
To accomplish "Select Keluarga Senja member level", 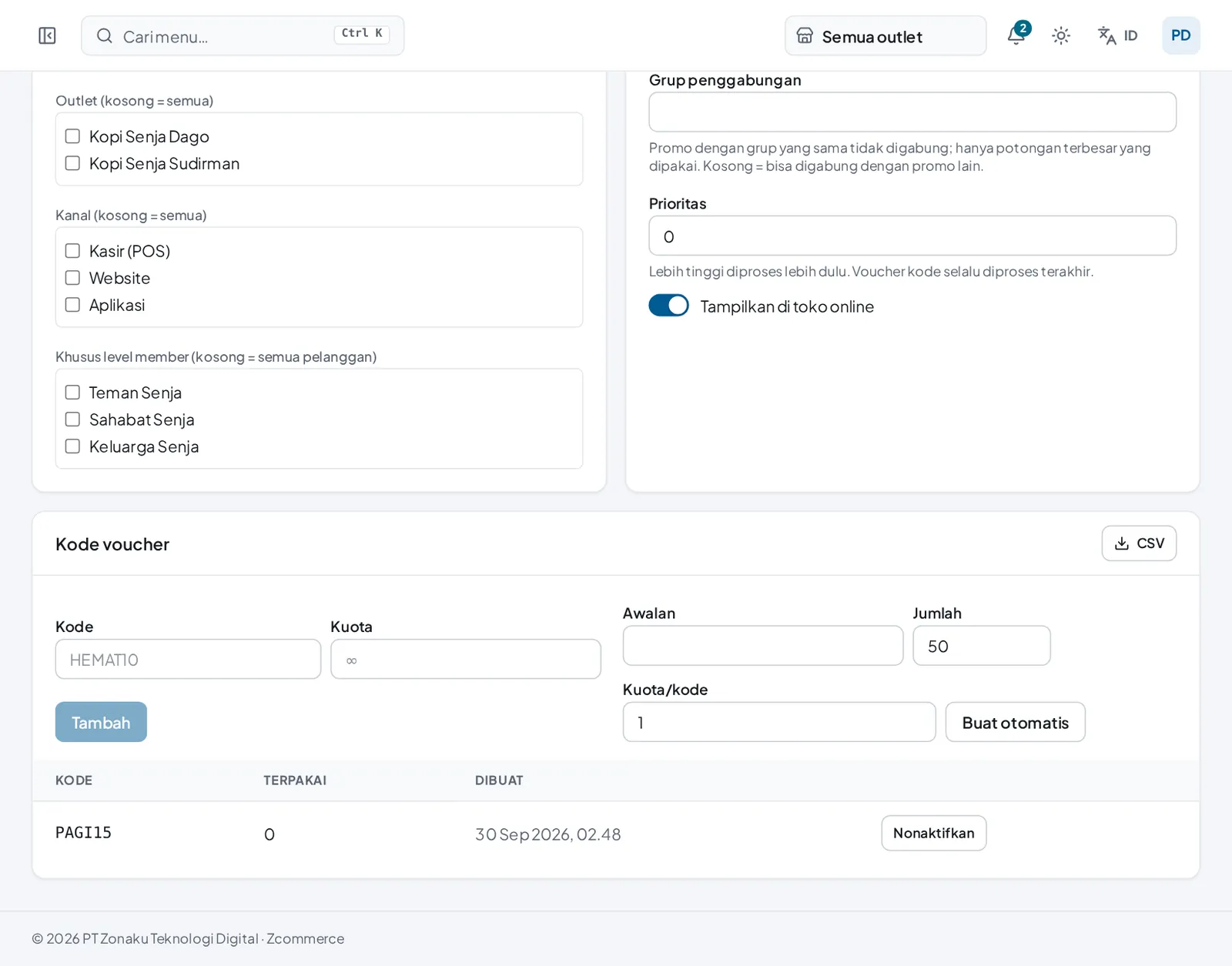I will [72, 446].
